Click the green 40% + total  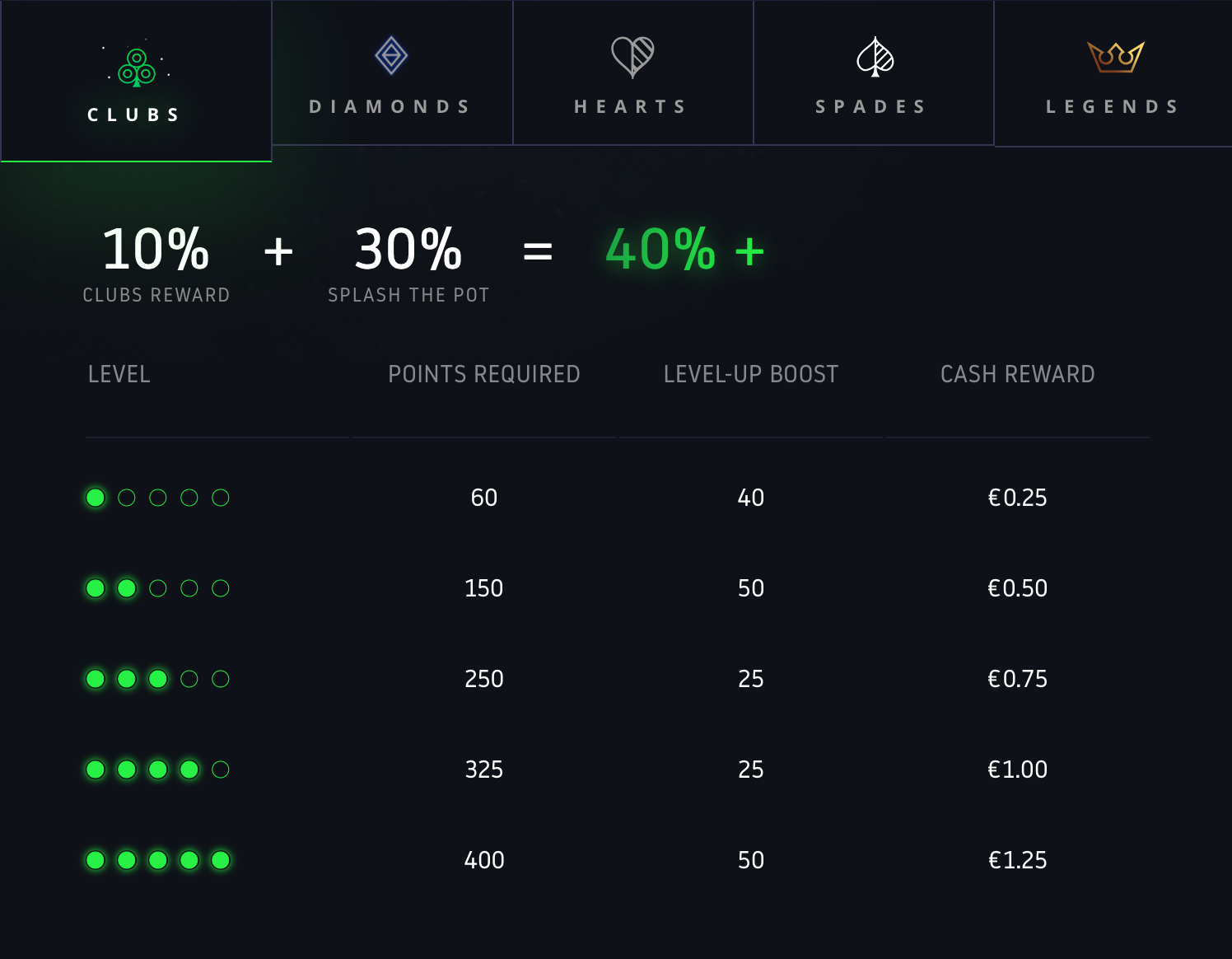[684, 250]
